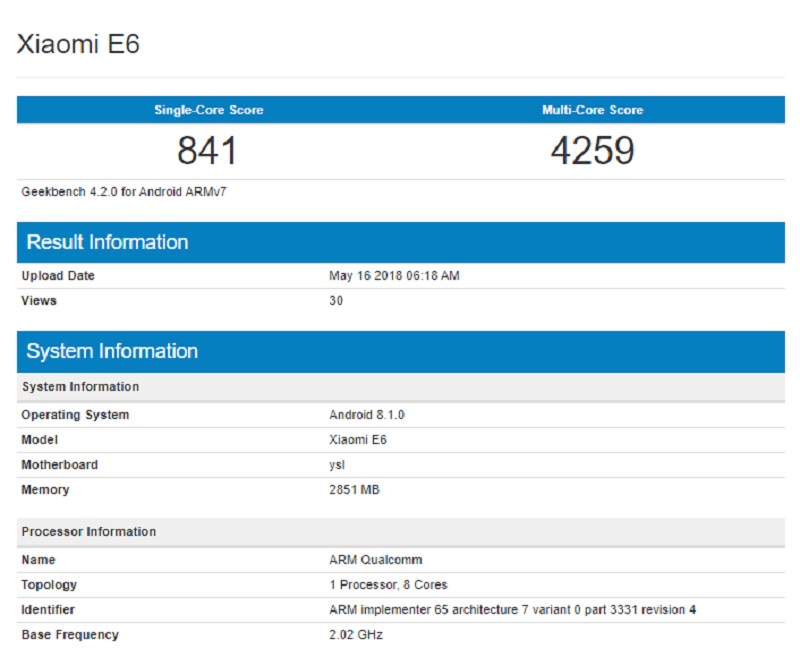Select the Upload Date label
This screenshot has width=800, height=649.
click(x=58, y=276)
